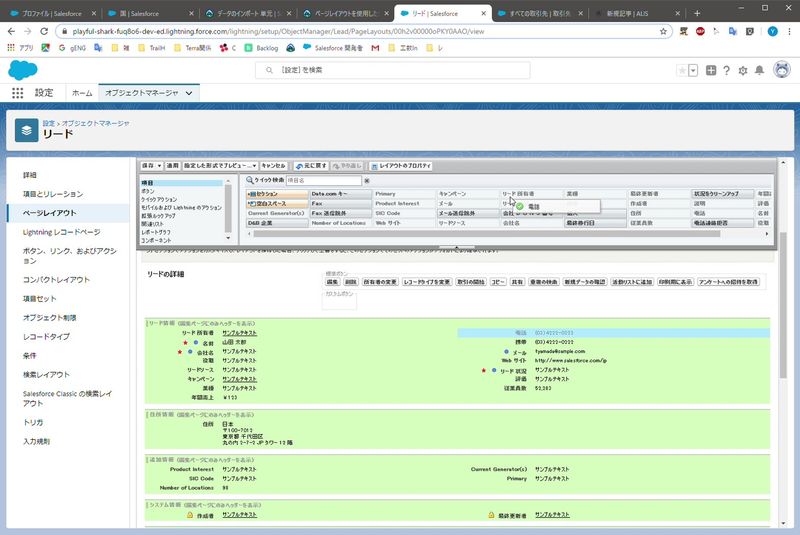Expand the オブジェクトマネージャ tab chevron
The width and height of the screenshot is (800, 535).
point(187,93)
